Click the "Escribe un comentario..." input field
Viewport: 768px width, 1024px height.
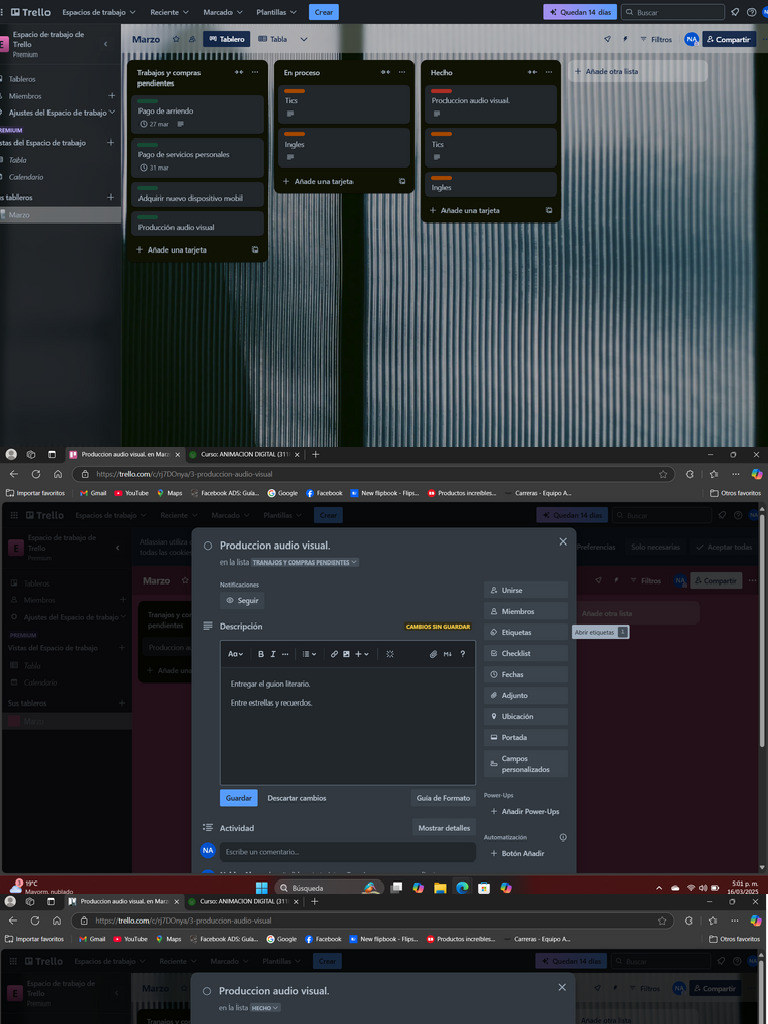click(347, 852)
